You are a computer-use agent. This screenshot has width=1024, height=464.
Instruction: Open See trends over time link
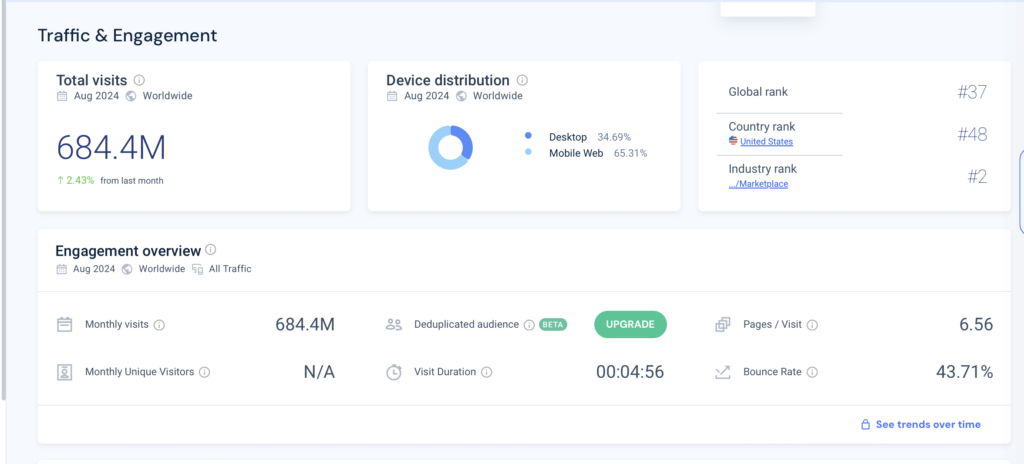(928, 425)
